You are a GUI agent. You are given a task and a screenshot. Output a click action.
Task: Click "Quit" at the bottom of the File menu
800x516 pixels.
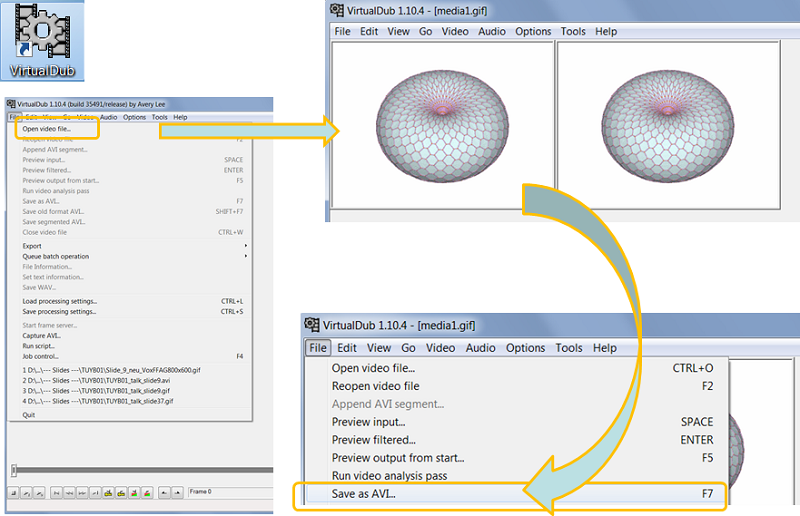tap(28, 414)
